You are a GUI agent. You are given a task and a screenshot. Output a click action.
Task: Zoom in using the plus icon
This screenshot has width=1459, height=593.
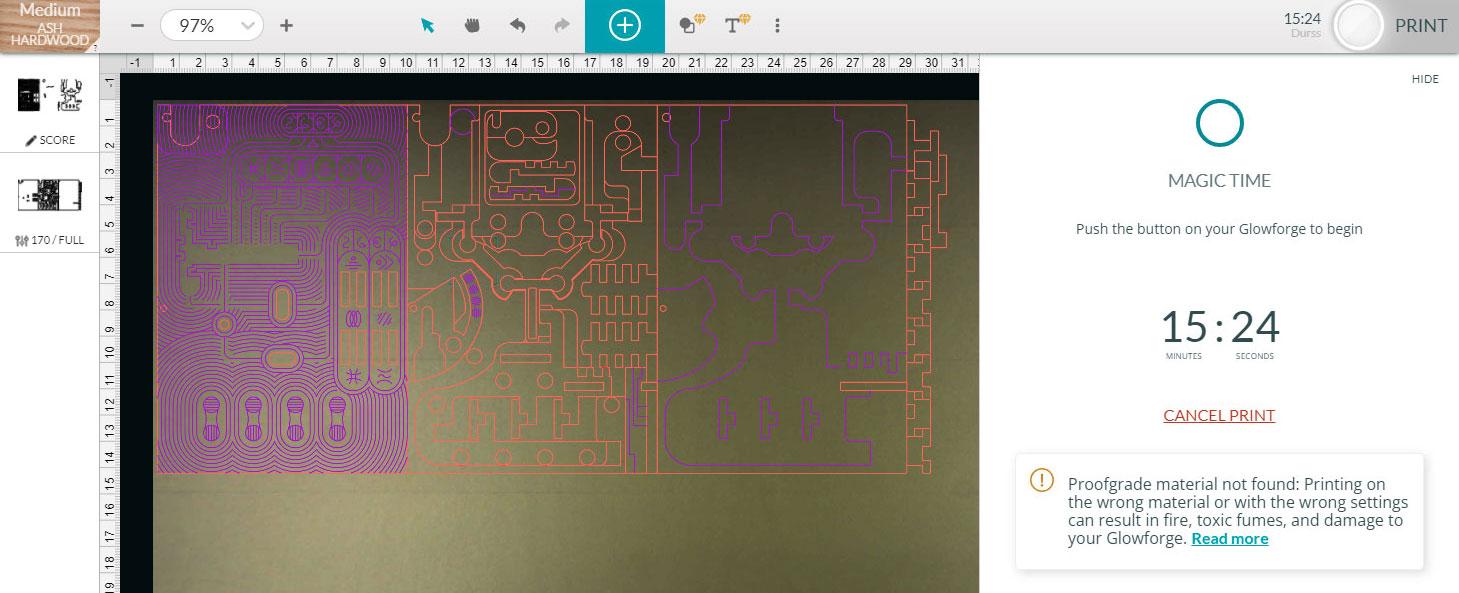[285, 25]
